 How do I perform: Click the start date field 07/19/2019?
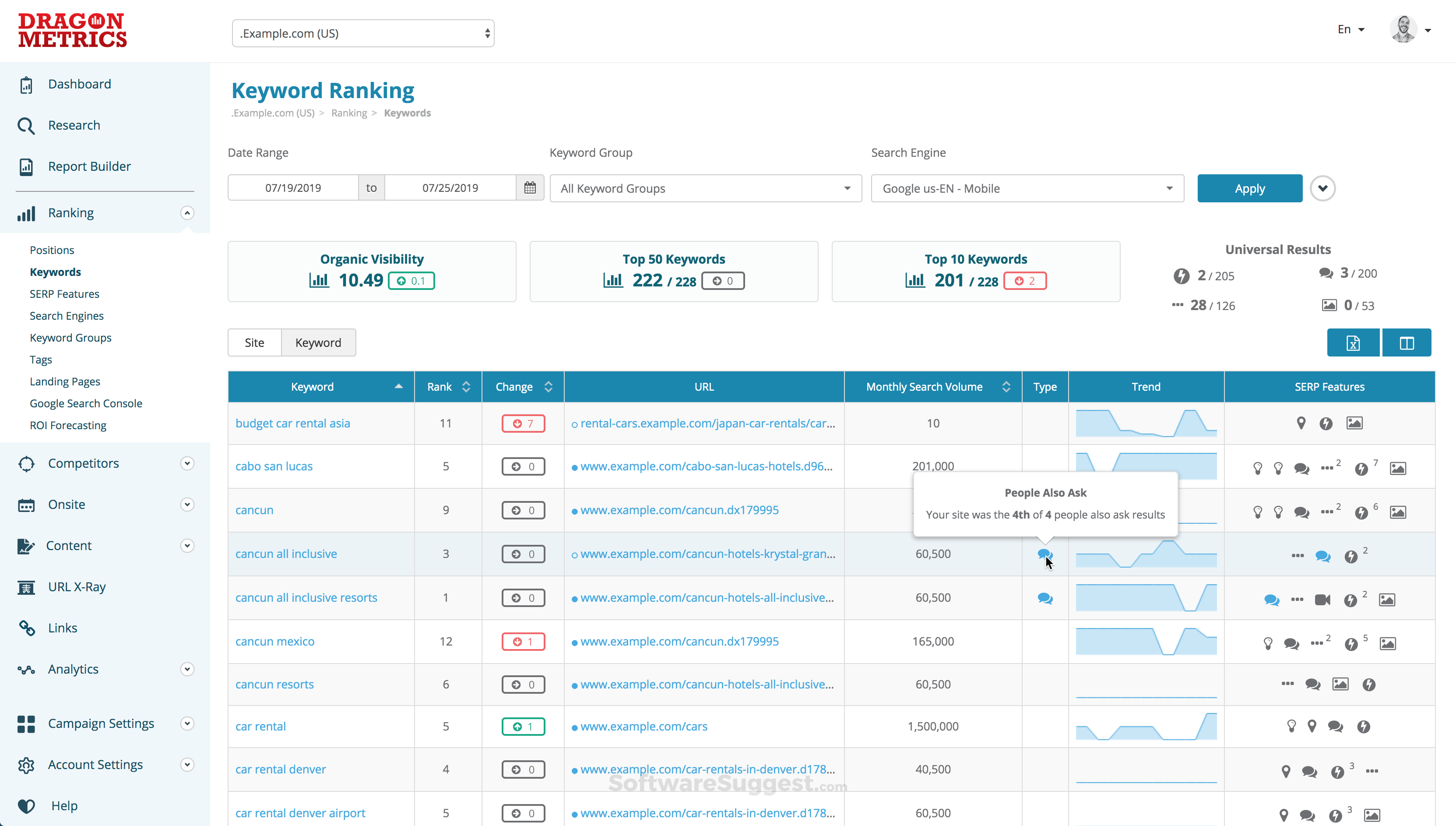pyautogui.click(x=292, y=188)
